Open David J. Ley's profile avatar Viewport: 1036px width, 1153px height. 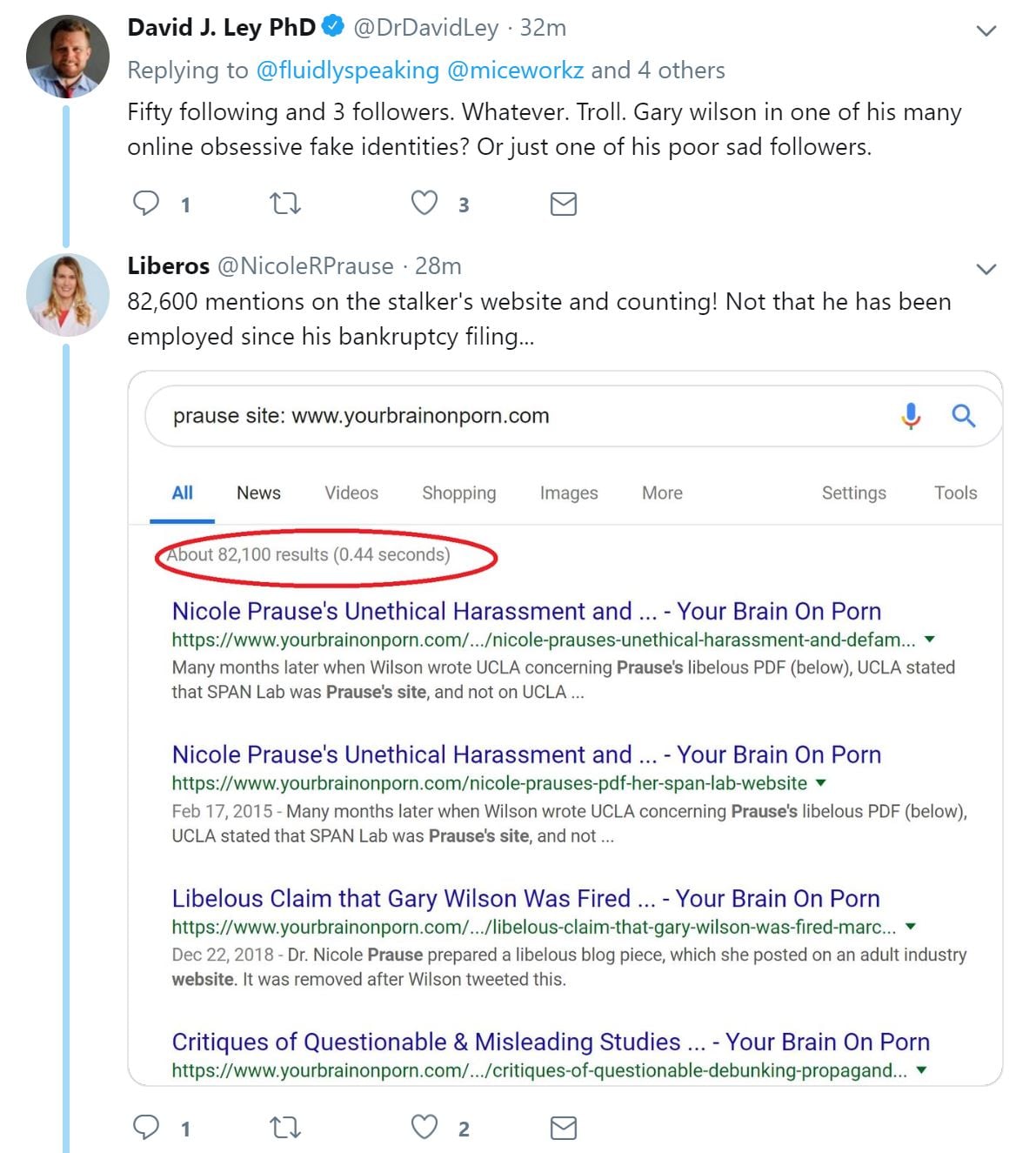pyautogui.click(x=68, y=57)
